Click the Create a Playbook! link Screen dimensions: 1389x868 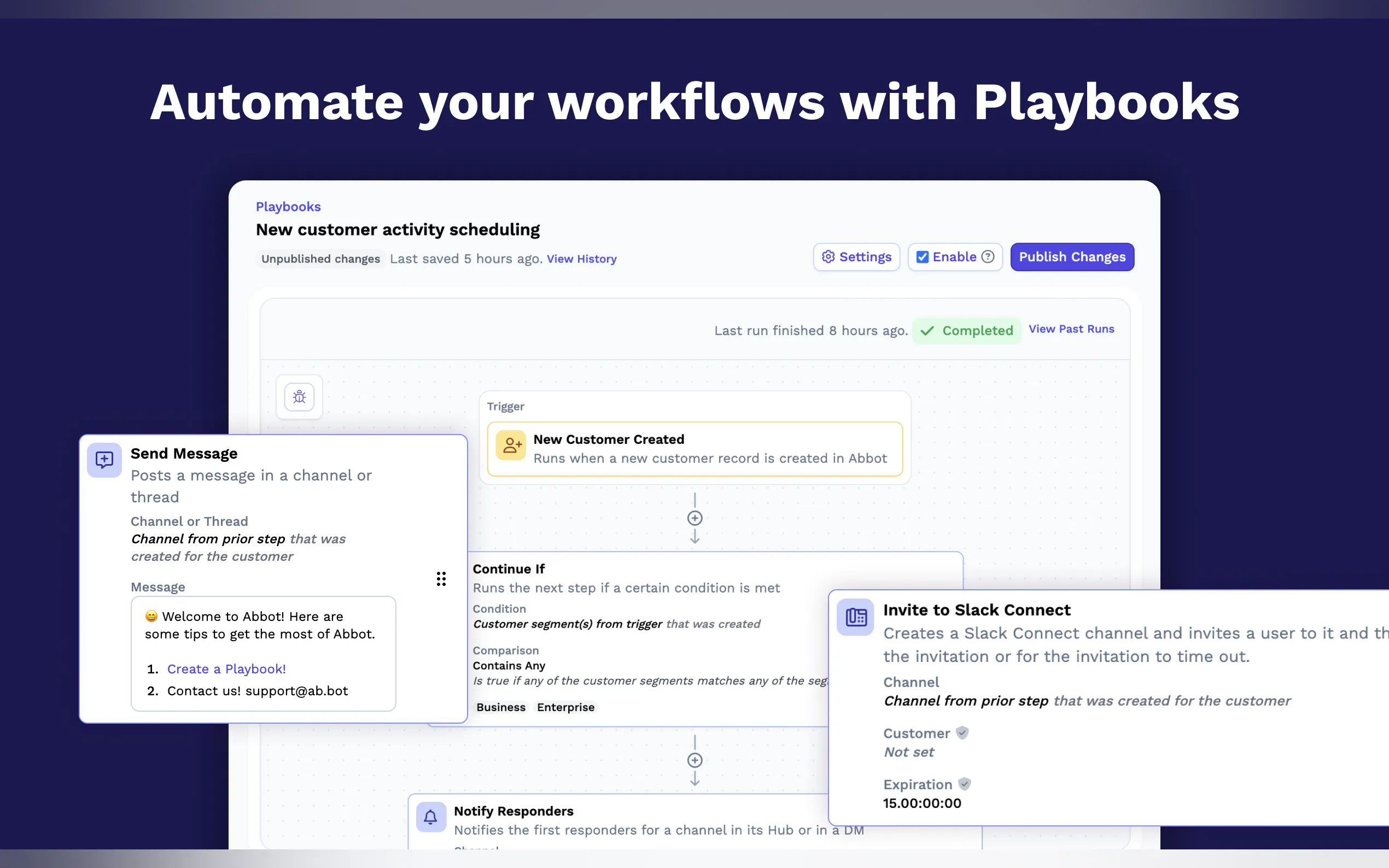pos(226,669)
